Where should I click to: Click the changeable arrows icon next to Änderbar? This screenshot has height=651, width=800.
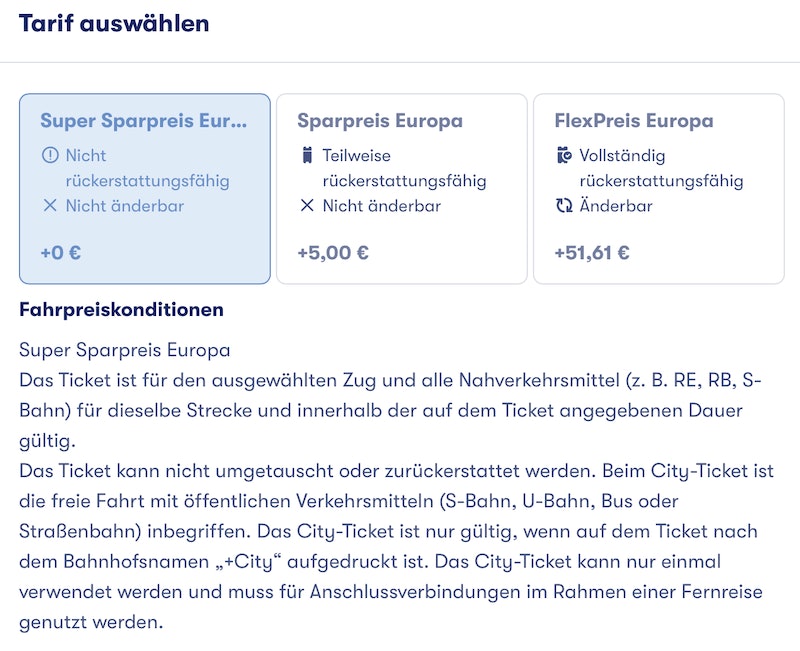coord(564,206)
